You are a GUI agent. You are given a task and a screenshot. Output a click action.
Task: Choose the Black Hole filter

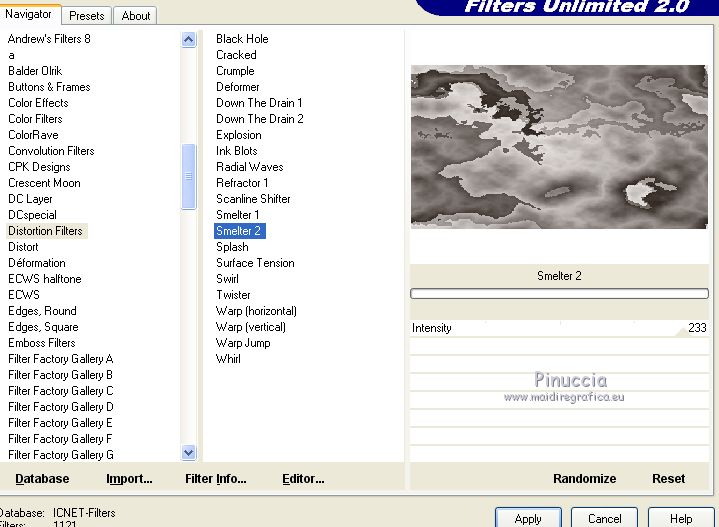pyautogui.click(x=242, y=39)
